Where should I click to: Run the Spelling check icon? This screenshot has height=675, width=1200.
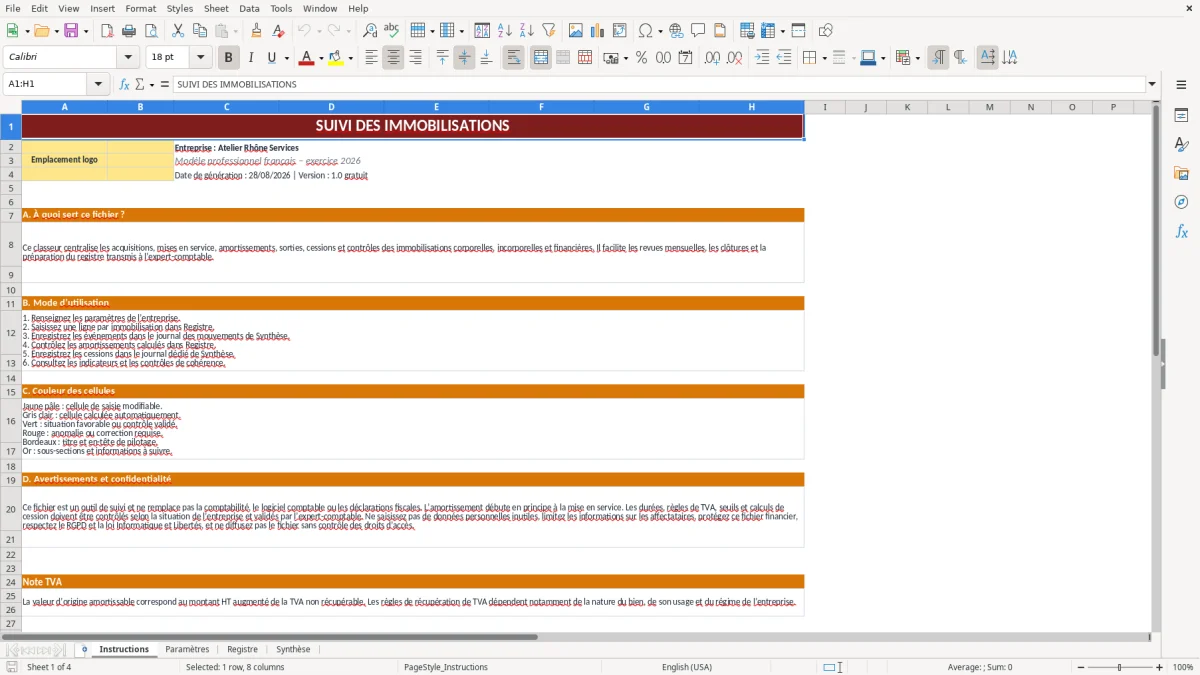point(392,31)
